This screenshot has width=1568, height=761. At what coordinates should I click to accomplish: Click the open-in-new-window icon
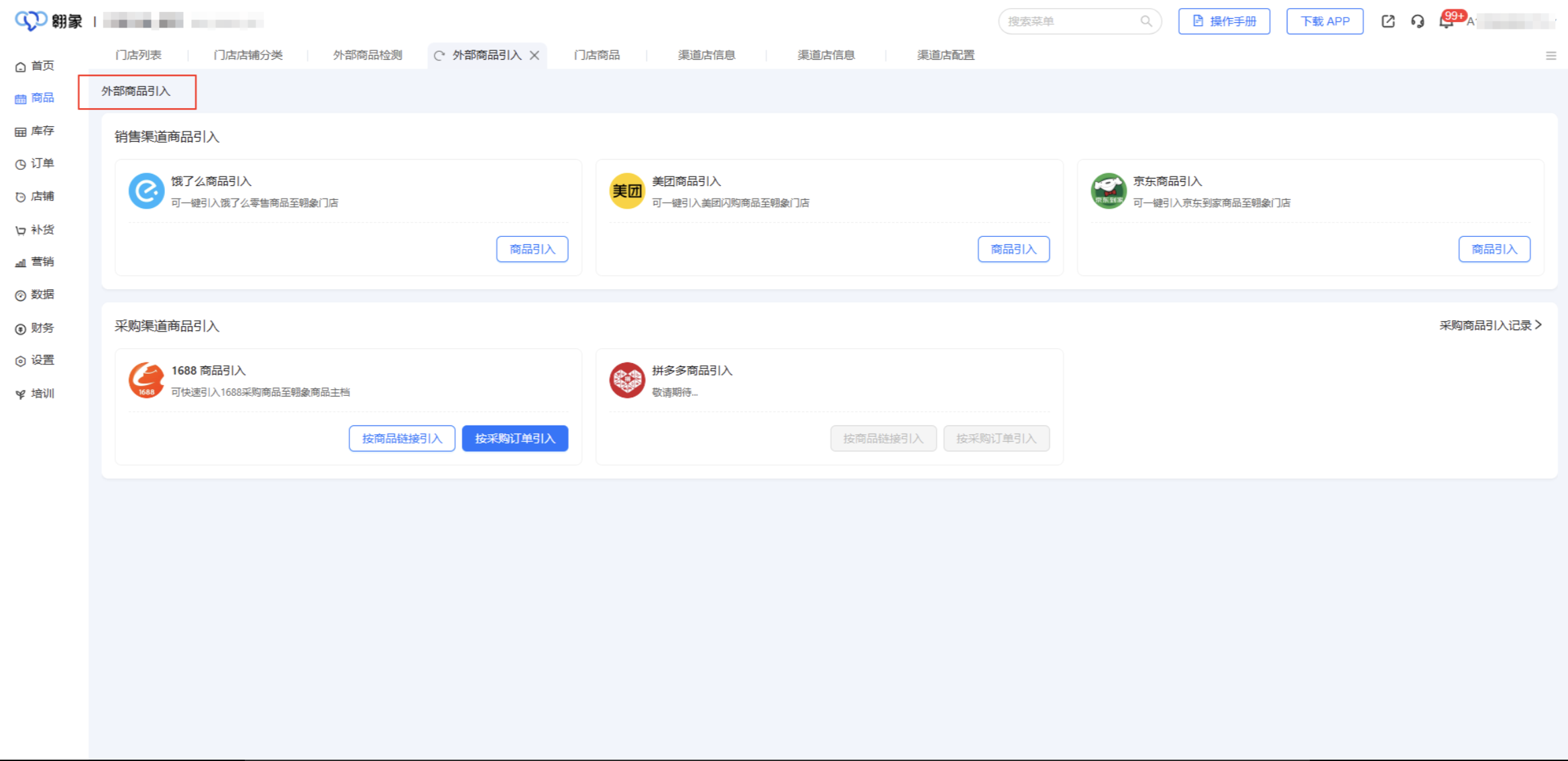(1388, 21)
